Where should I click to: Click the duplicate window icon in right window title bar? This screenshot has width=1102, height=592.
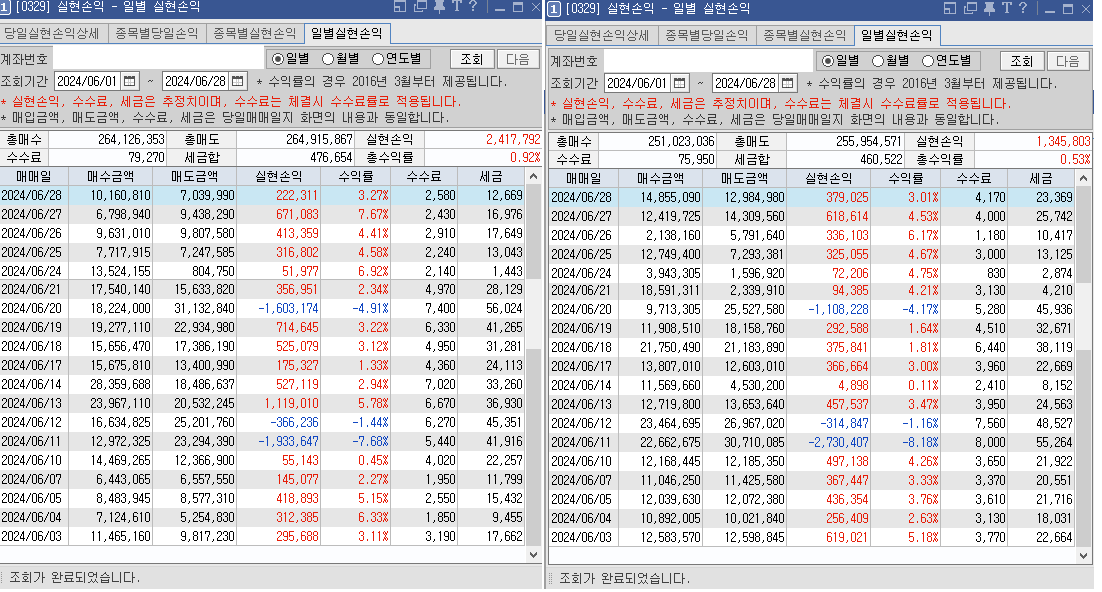tap(971, 8)
